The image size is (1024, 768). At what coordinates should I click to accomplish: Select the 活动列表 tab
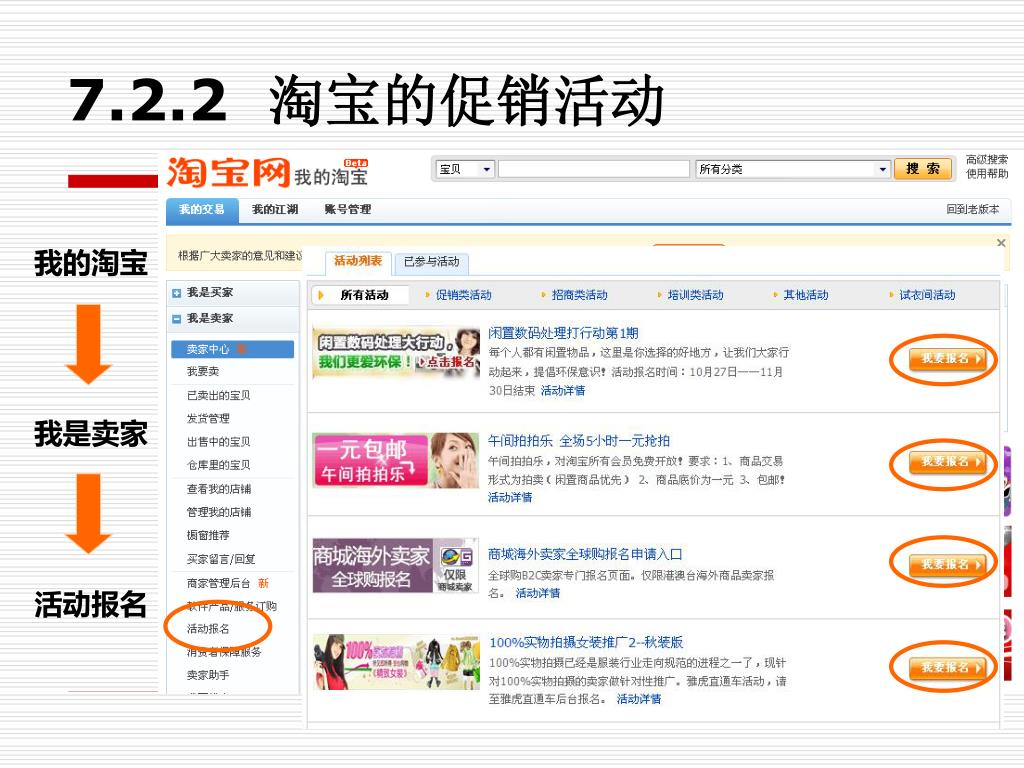click(358, 263)
